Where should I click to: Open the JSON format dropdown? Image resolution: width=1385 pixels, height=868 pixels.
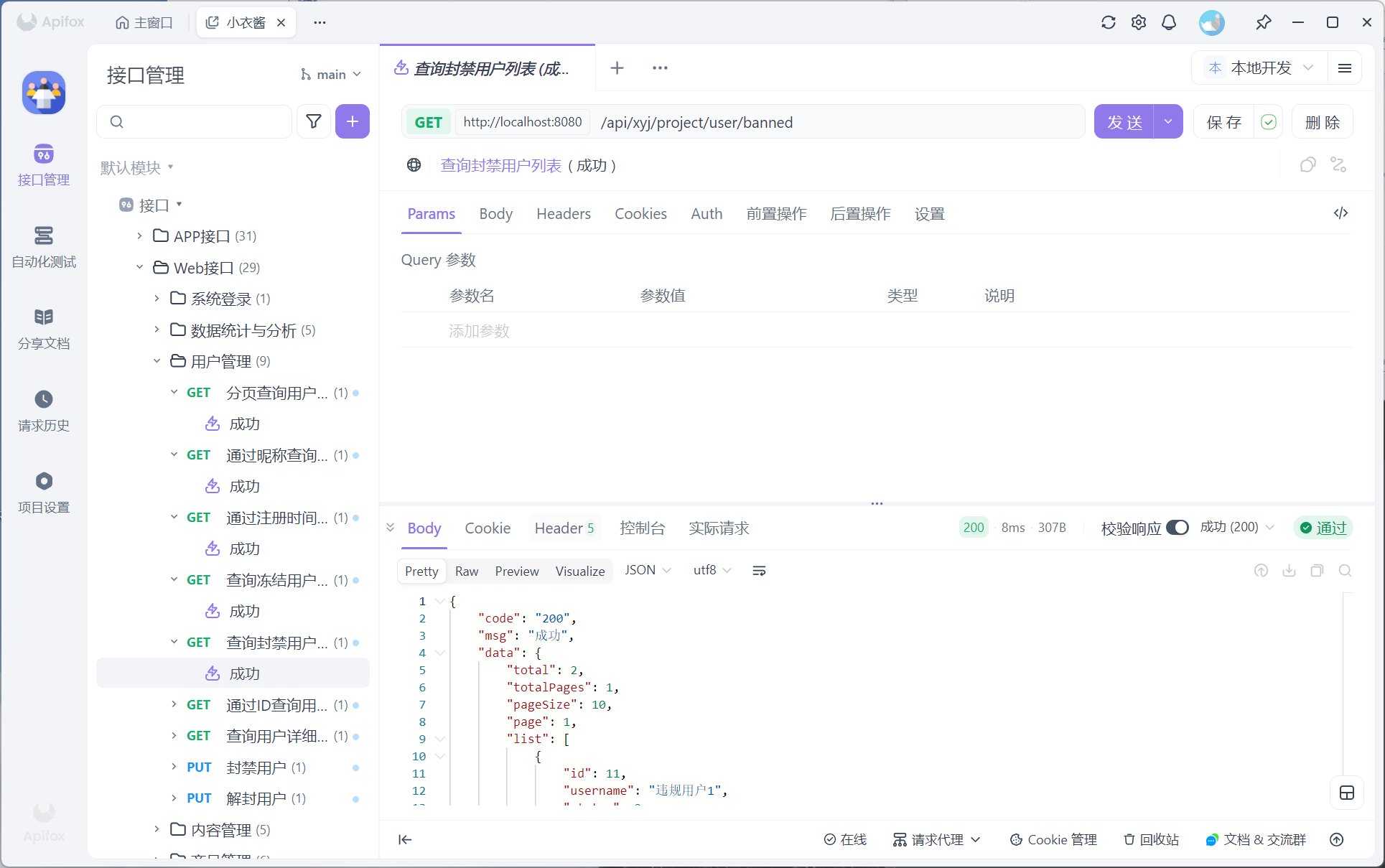point(648,570)
